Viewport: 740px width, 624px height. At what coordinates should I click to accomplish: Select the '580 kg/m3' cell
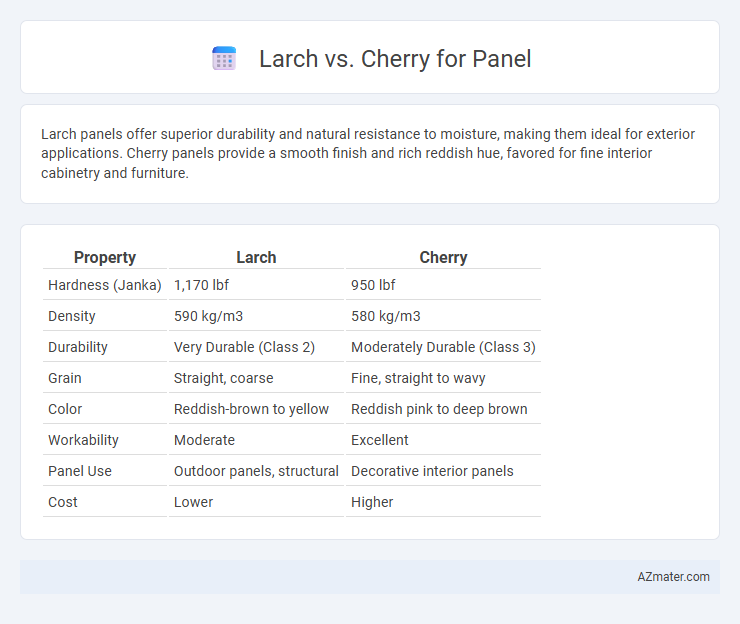(x=443, y=316)
